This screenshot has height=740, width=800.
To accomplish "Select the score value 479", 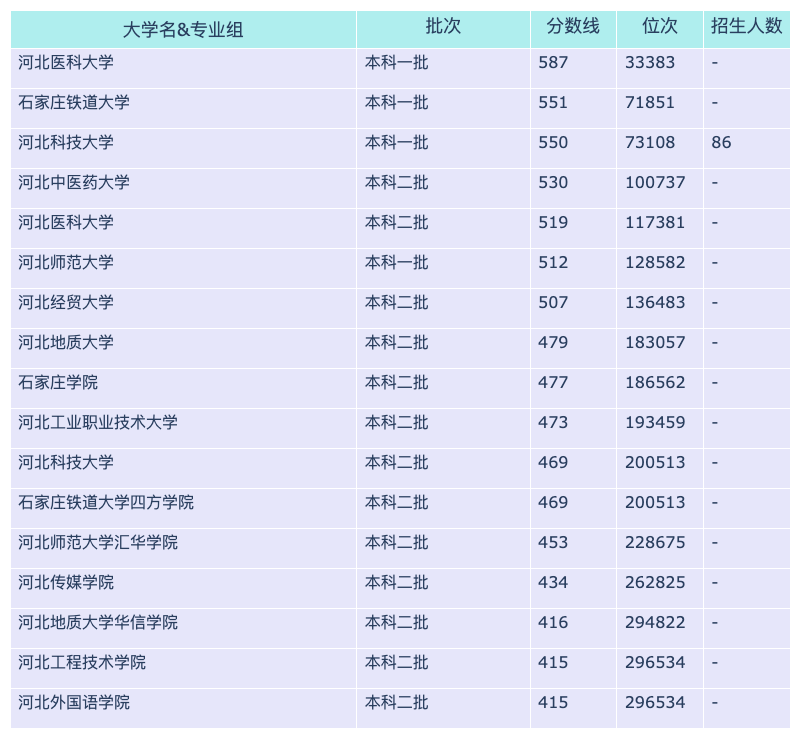I will 553,342.
